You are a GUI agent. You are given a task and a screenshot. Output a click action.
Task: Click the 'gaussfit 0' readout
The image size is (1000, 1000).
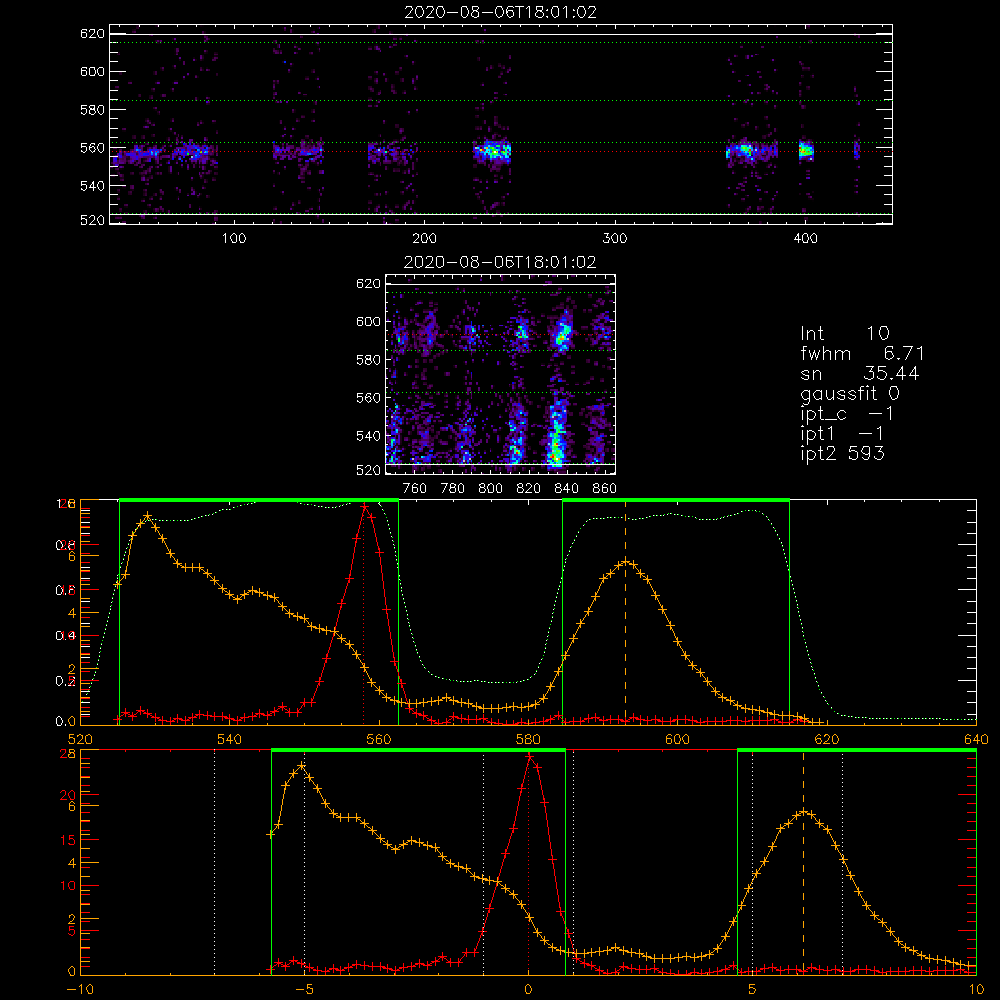850,393
